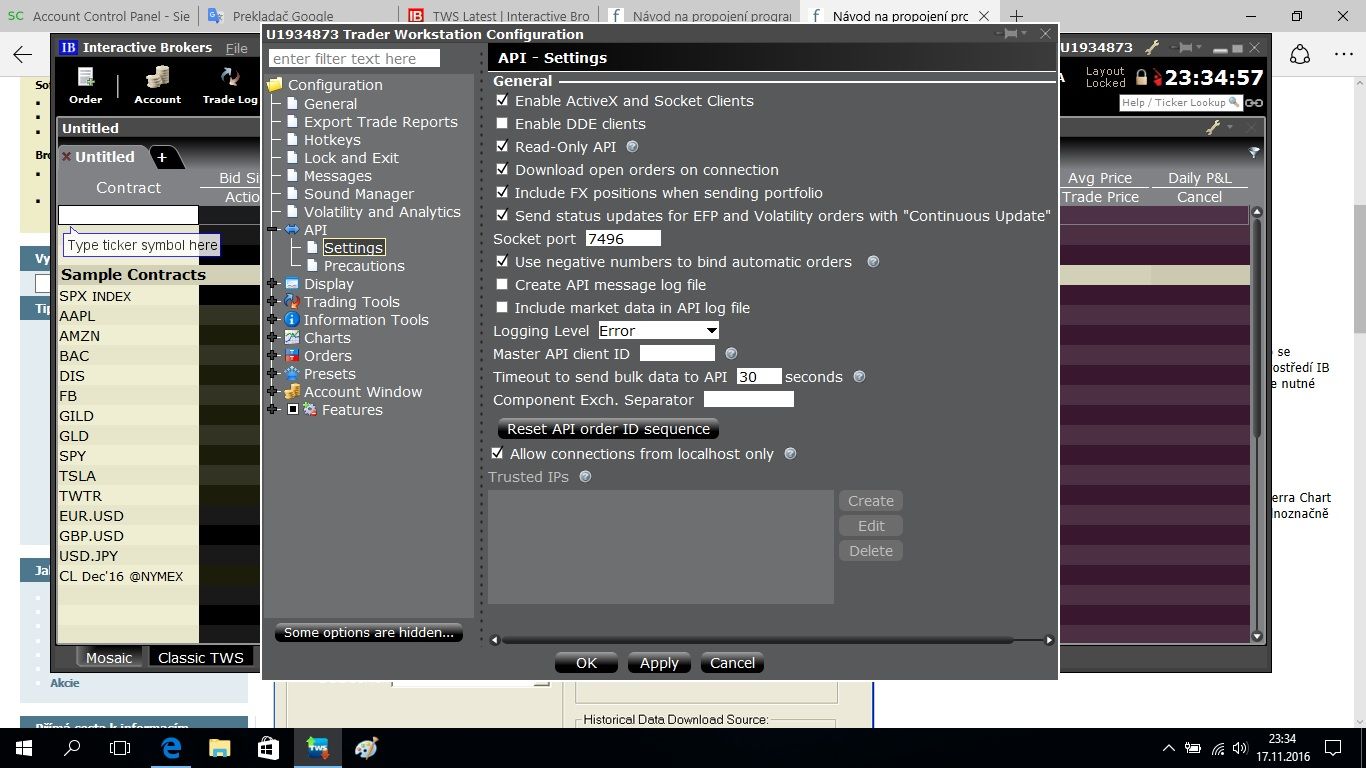
Task: Close the Untitled tab with red X
Action: coord(67,157)
